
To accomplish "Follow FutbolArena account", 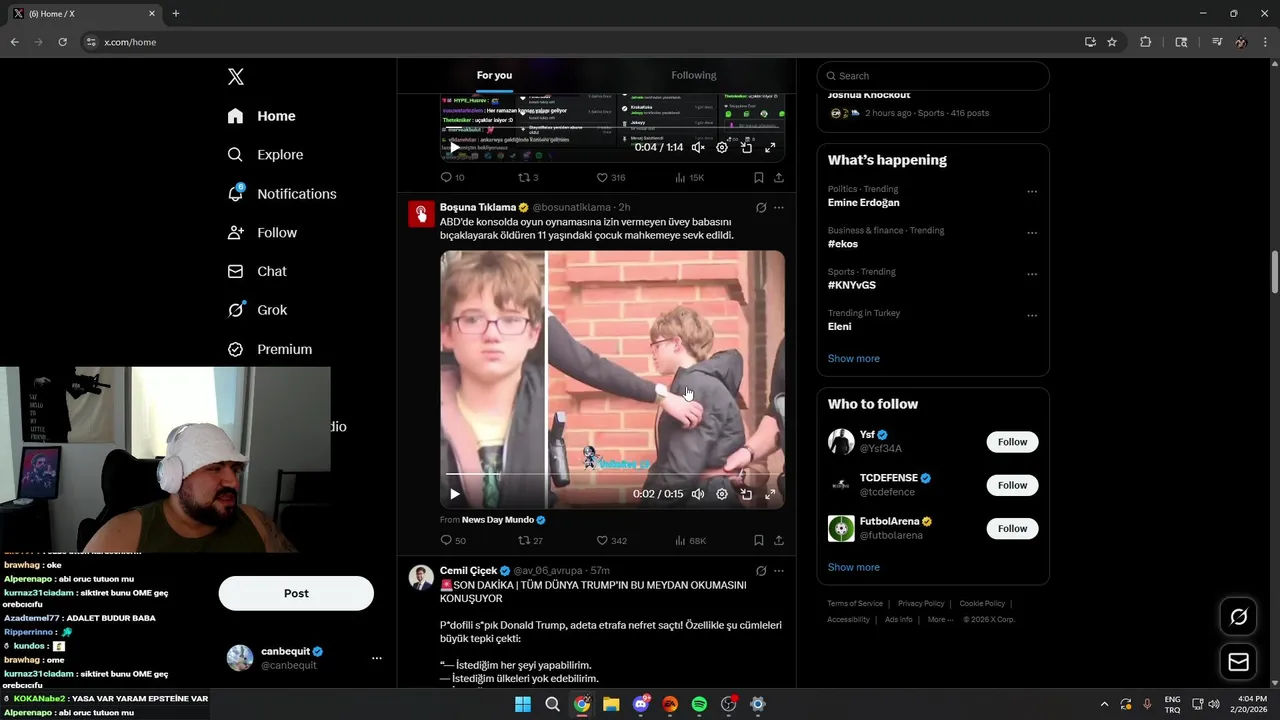I will click(1012, 528).
